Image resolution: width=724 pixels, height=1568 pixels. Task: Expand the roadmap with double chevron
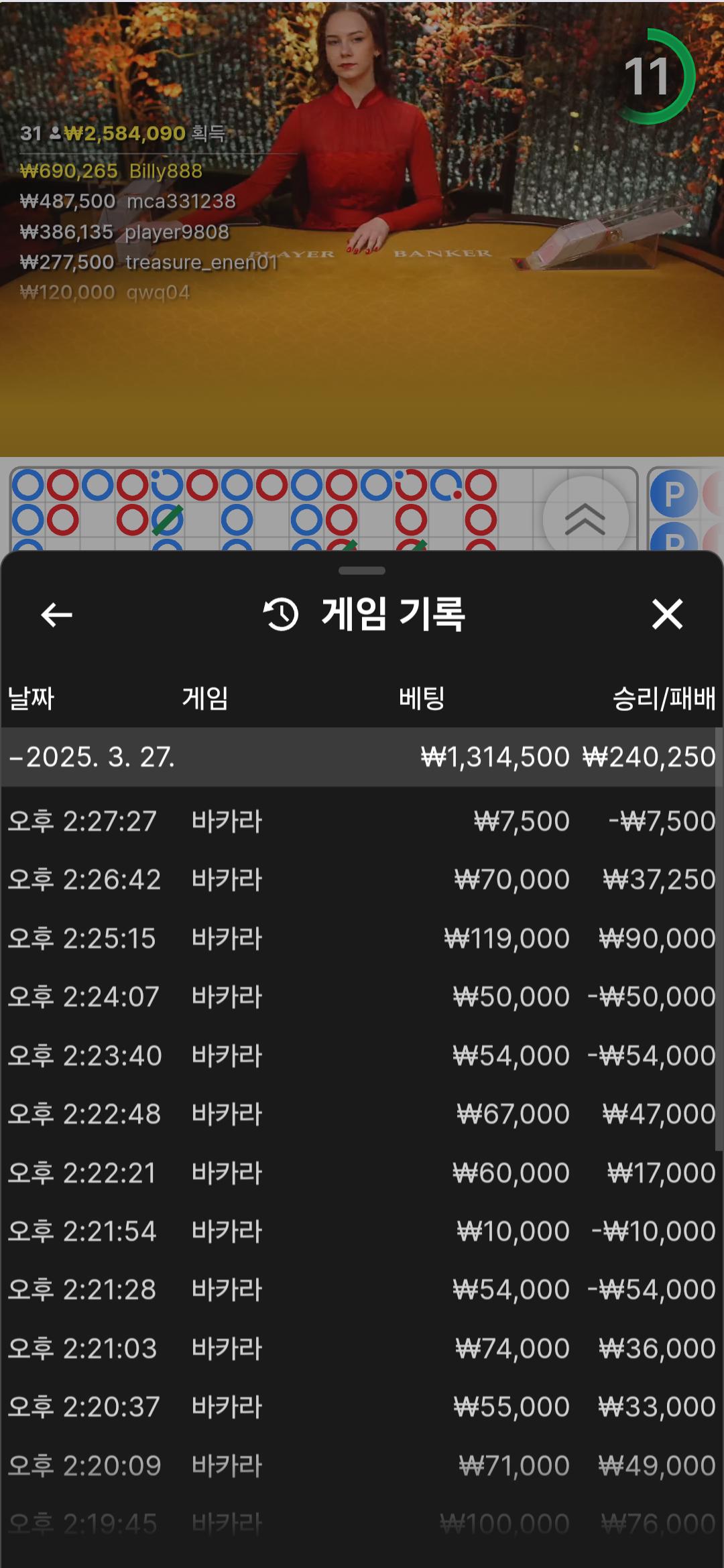point(585,519)
